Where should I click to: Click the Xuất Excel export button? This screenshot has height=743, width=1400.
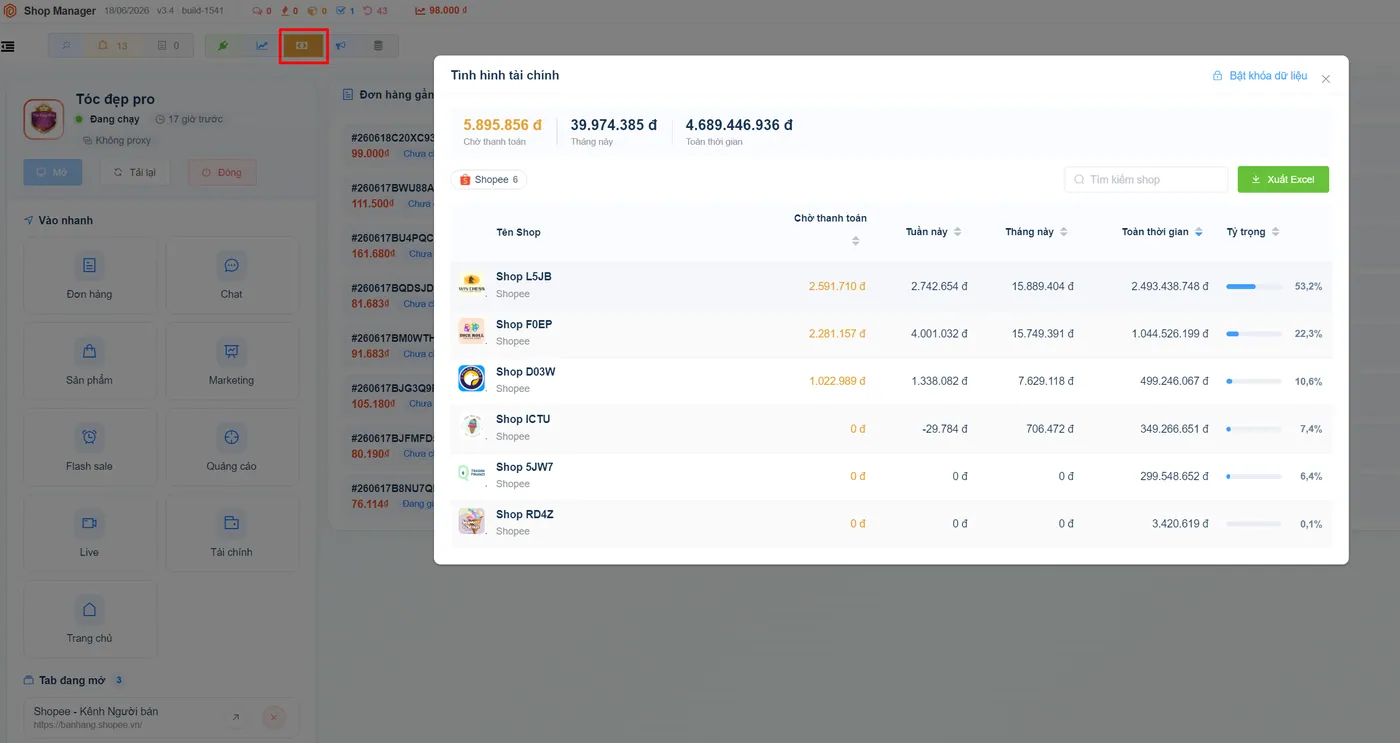pos(1283,180)
